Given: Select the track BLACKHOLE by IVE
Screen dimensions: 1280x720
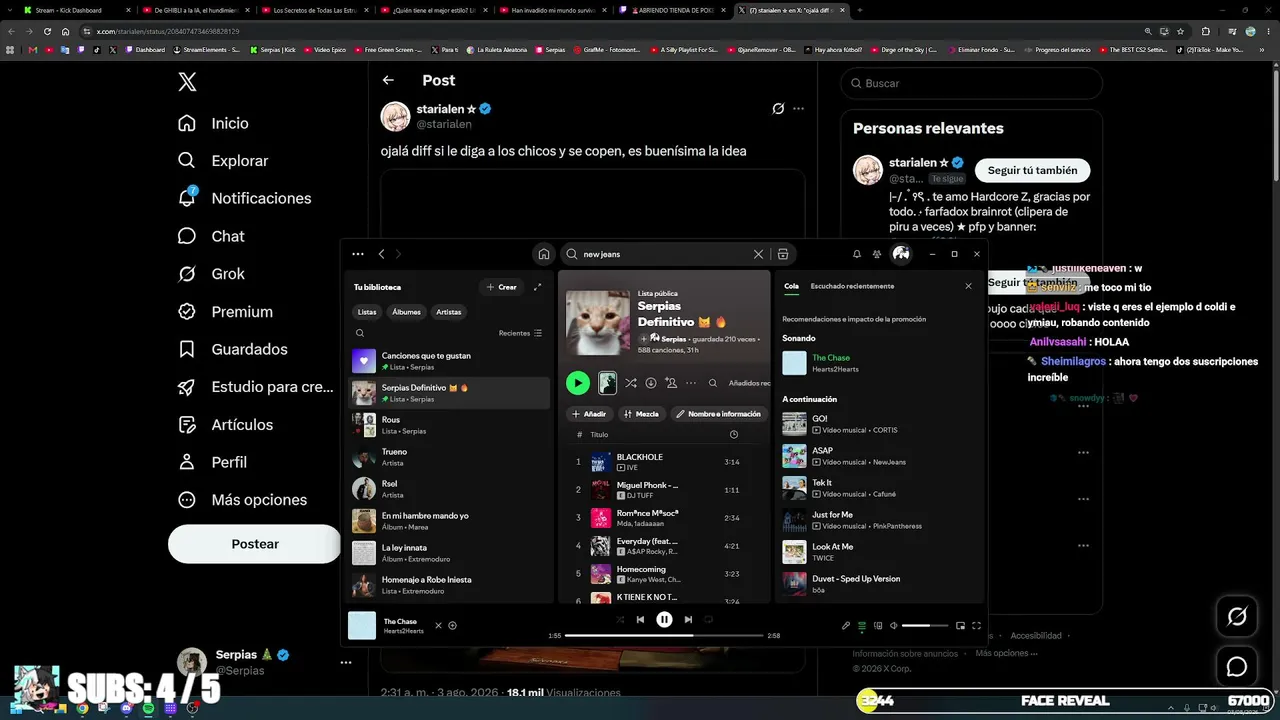Looking at the screenshot, I should pyautogui.click(x=664, y=462).
